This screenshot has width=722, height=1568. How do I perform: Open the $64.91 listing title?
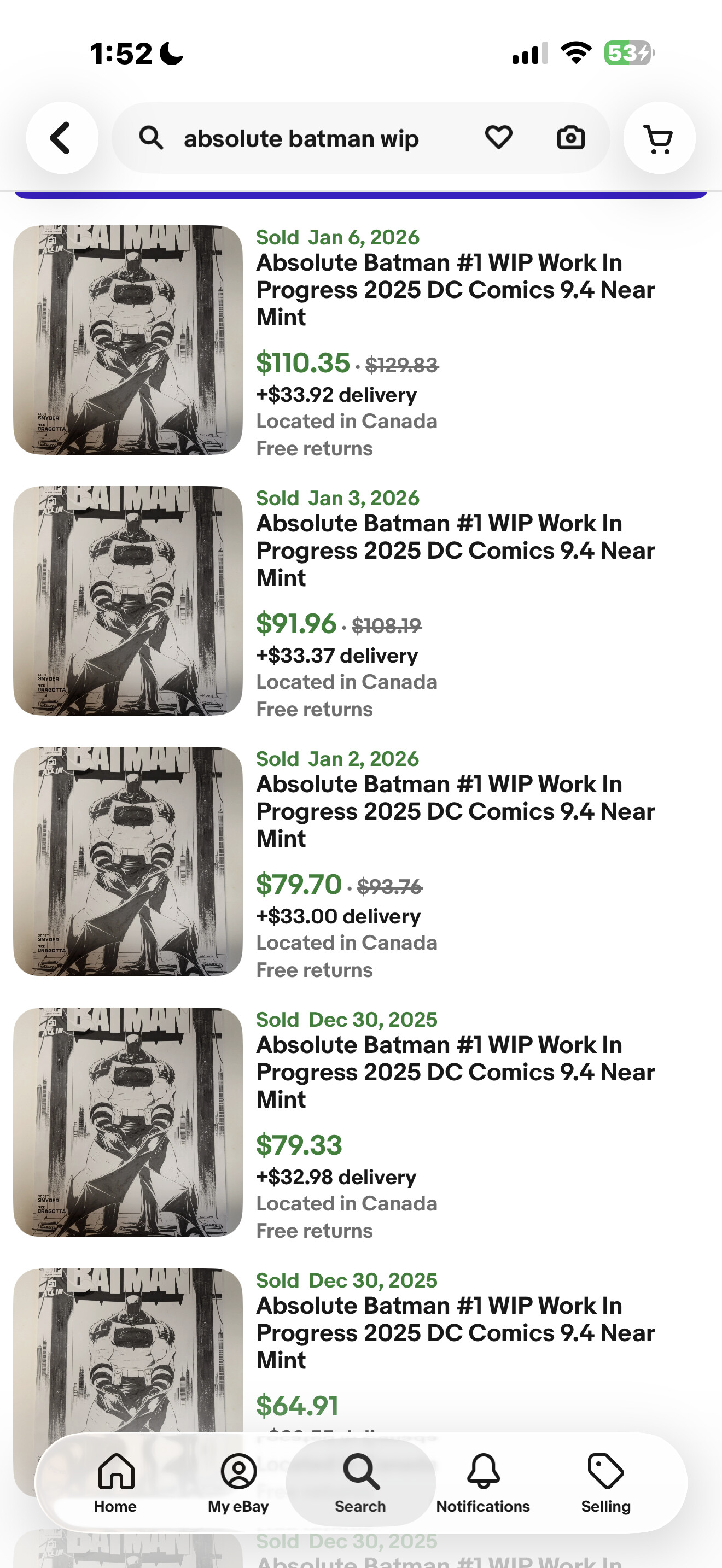[455, 1332]
